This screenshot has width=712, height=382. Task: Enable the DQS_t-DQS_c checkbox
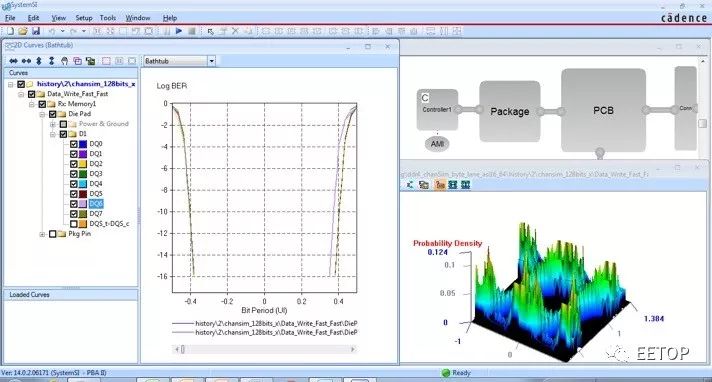[74, 224]
